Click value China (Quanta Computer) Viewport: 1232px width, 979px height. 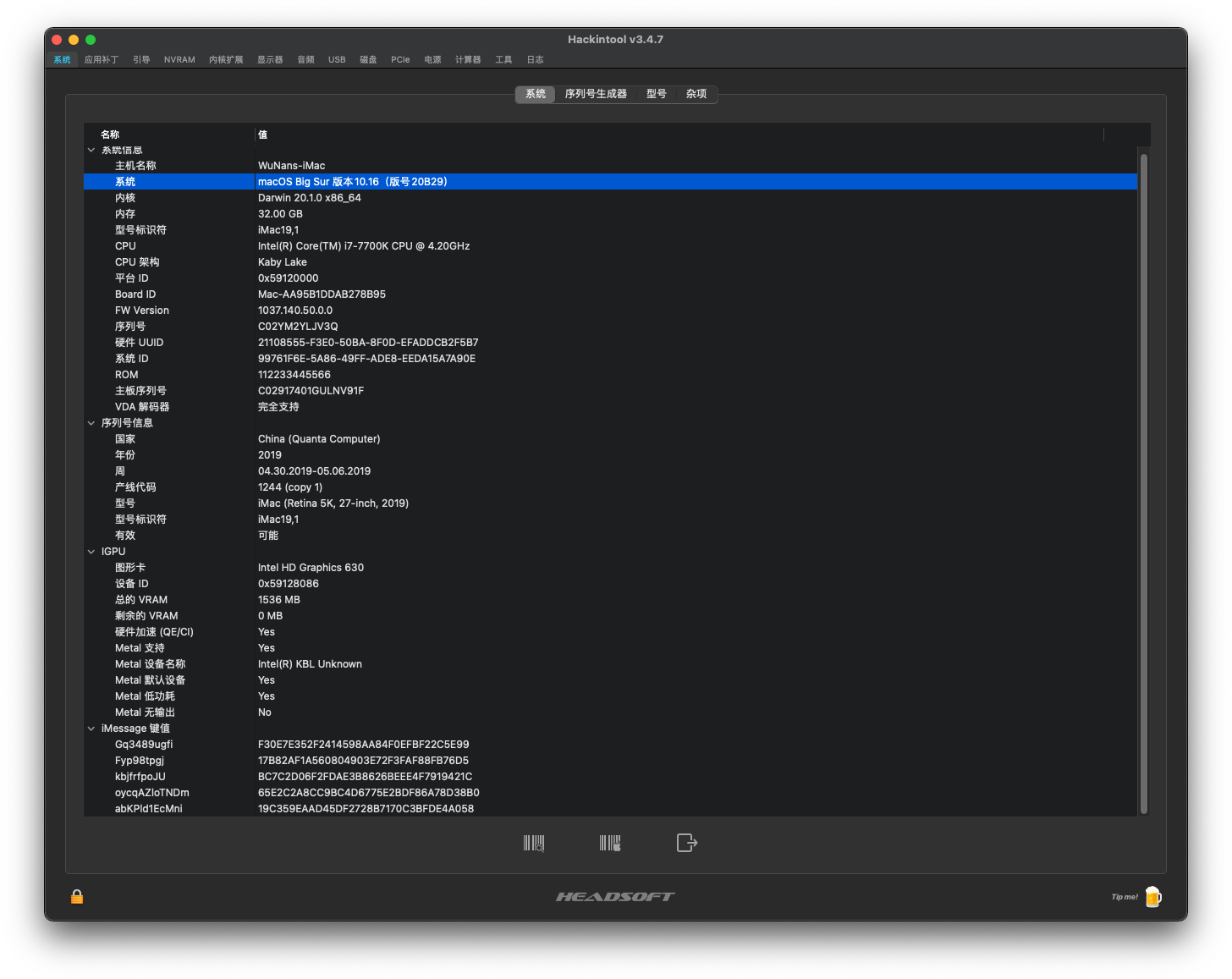coord(319,439)
